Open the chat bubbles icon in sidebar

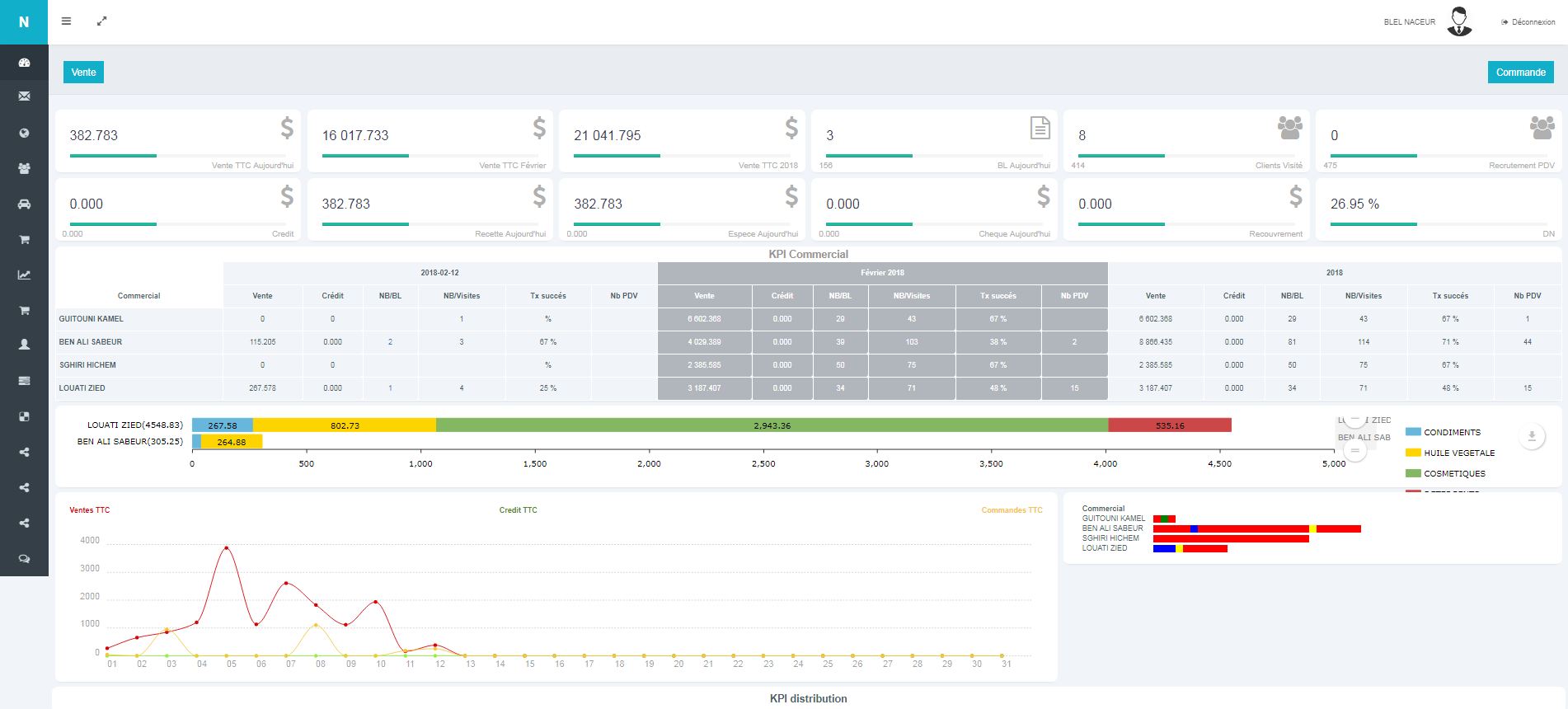24,558
